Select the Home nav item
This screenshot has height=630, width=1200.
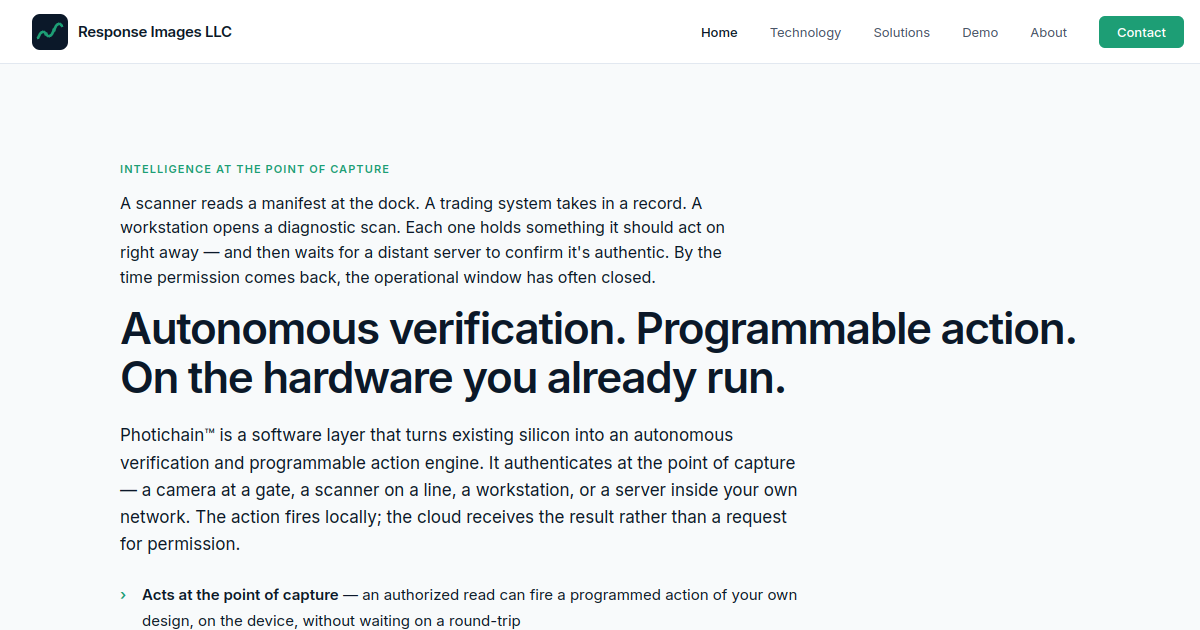[719, 32]
